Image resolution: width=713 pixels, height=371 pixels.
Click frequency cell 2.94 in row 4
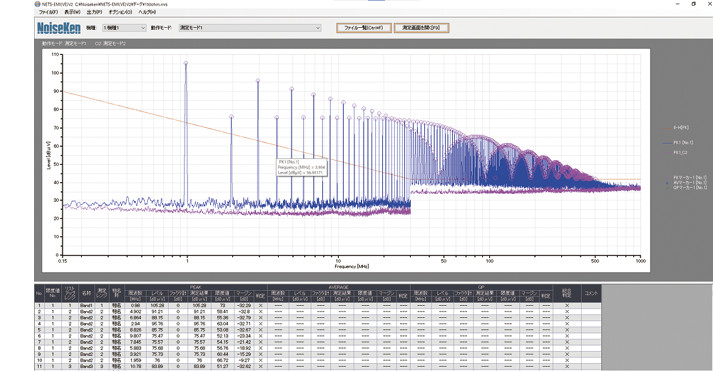click(x=135, y=324)
